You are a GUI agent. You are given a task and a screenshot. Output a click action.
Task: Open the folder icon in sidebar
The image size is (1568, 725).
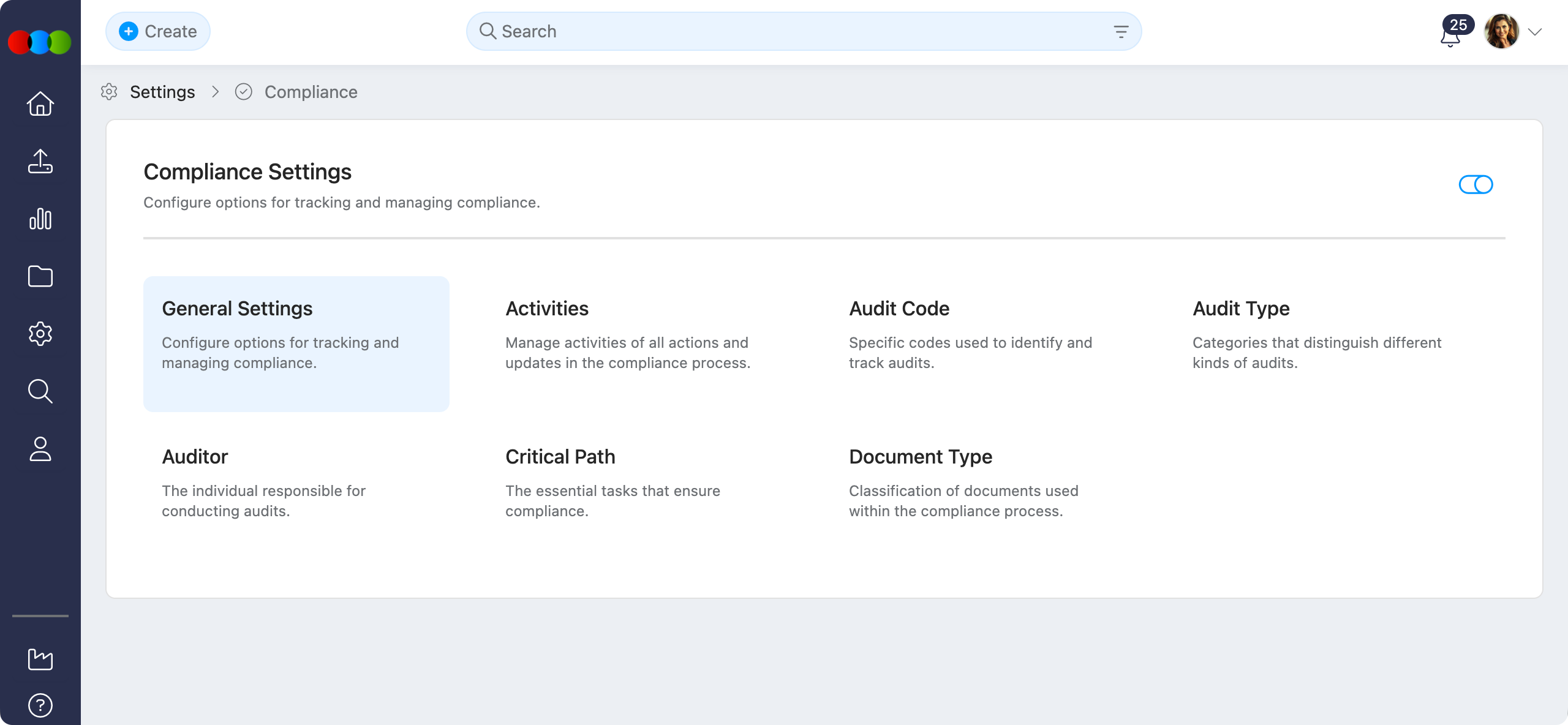coord(40,276)
